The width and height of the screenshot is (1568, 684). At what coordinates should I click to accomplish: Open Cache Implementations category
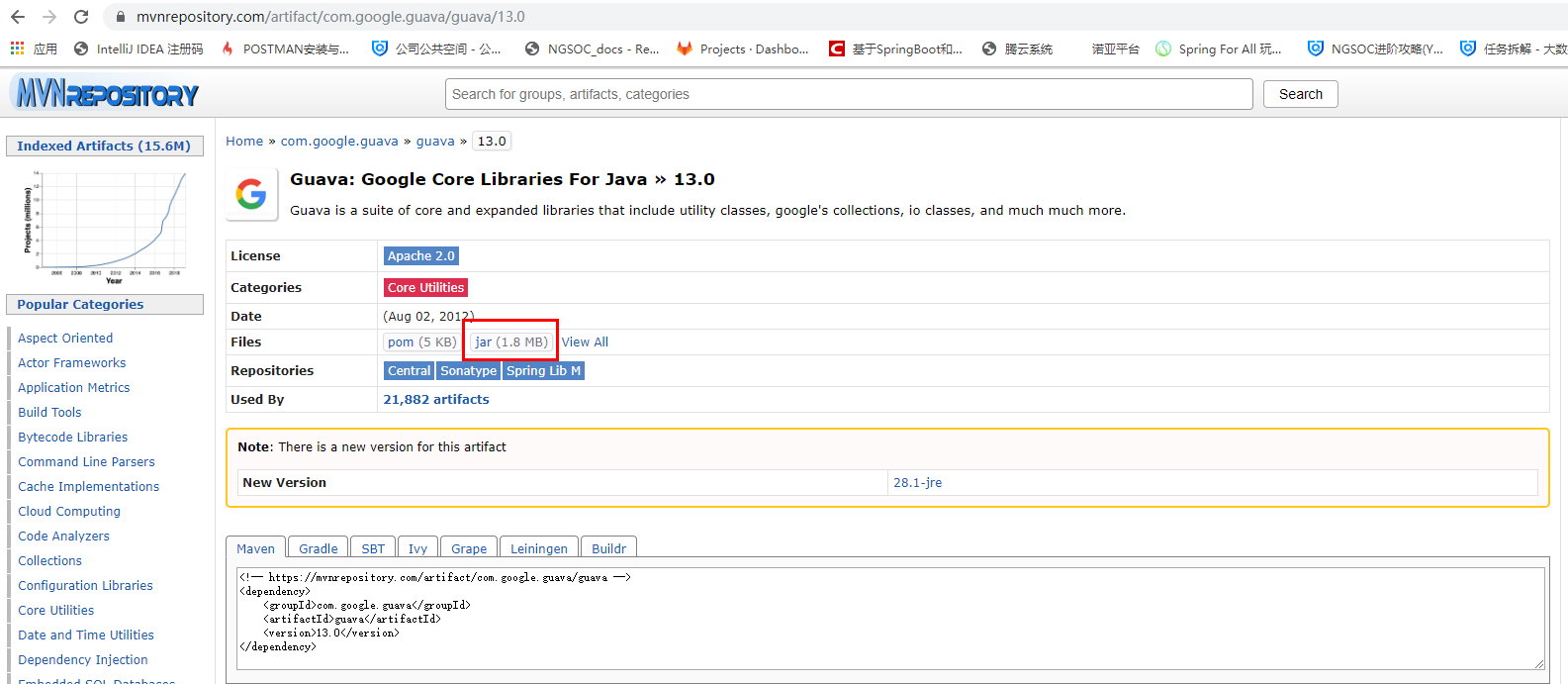[88, 486]
